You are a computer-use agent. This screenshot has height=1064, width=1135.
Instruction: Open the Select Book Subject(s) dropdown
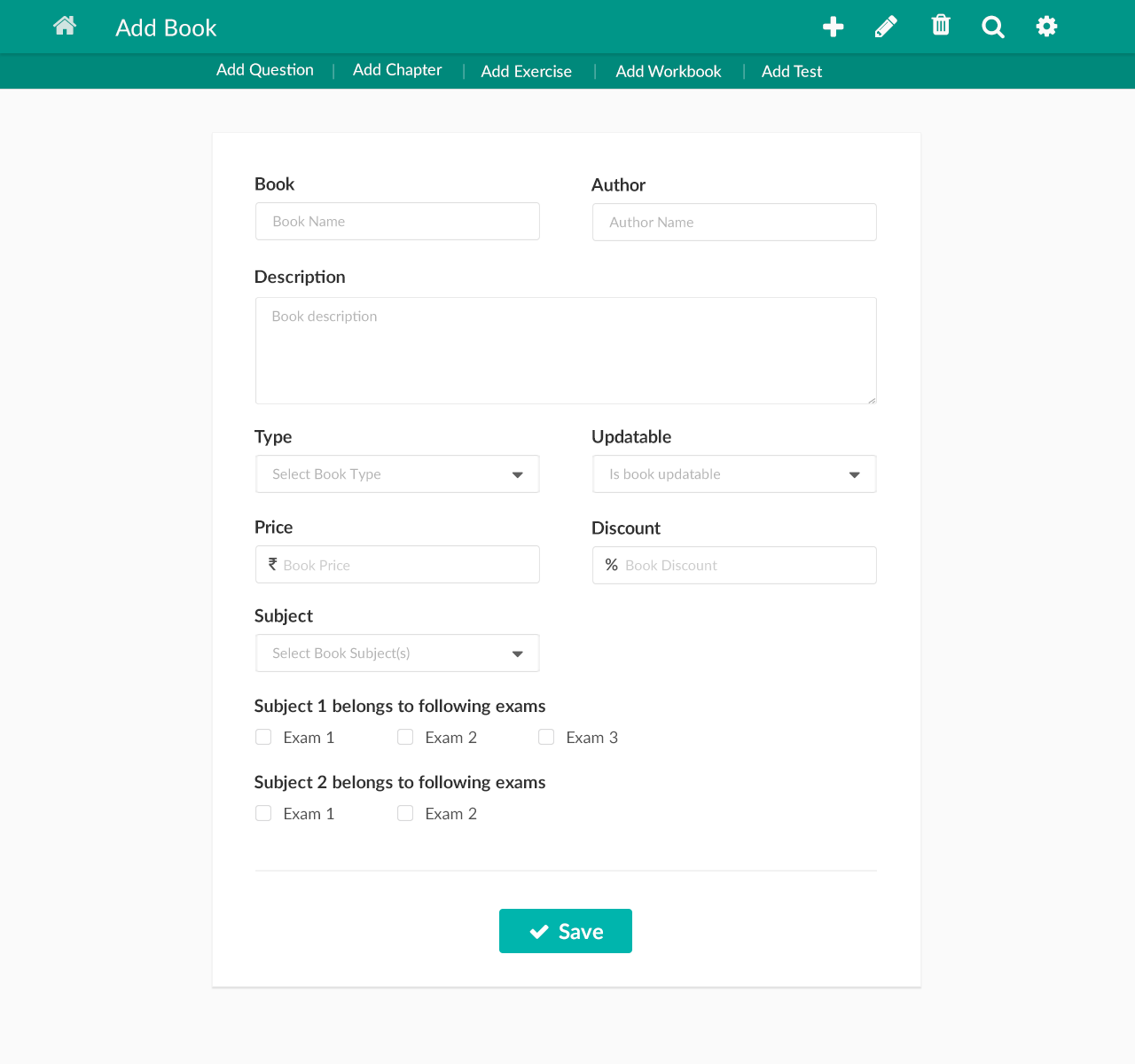tap(397, 653)
